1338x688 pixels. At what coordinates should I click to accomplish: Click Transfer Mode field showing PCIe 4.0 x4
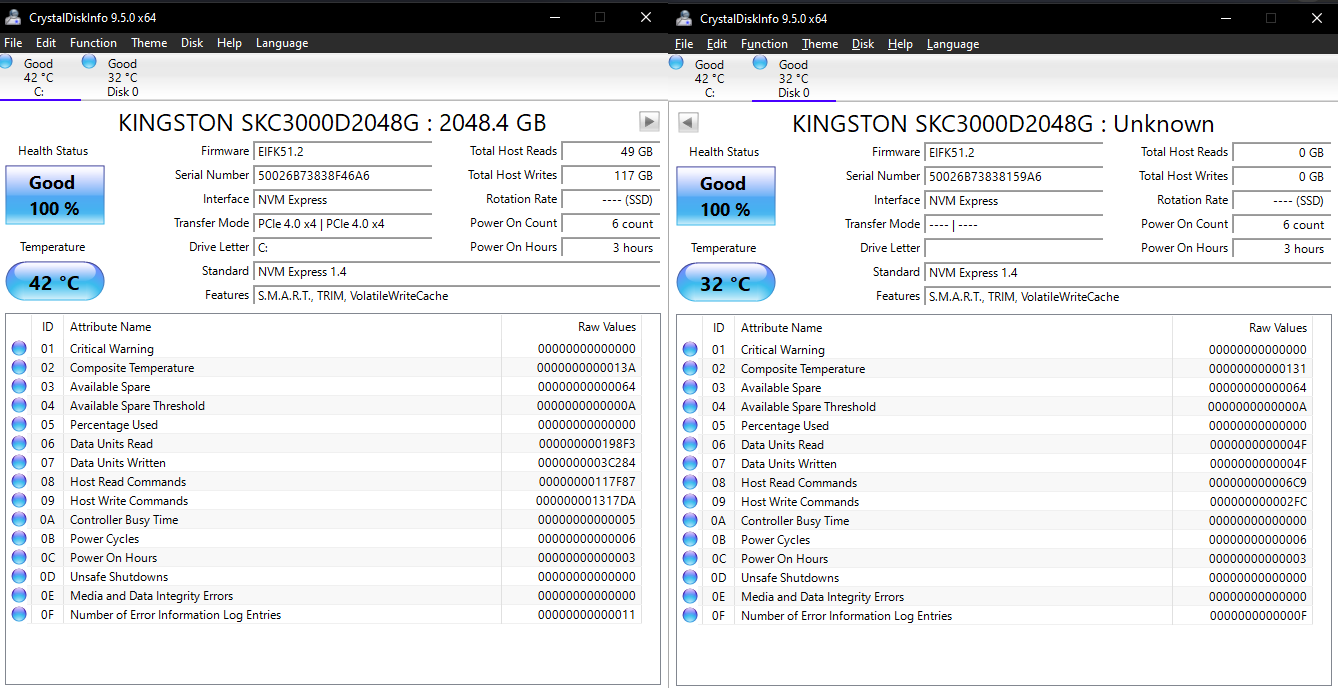coord(343,223)
